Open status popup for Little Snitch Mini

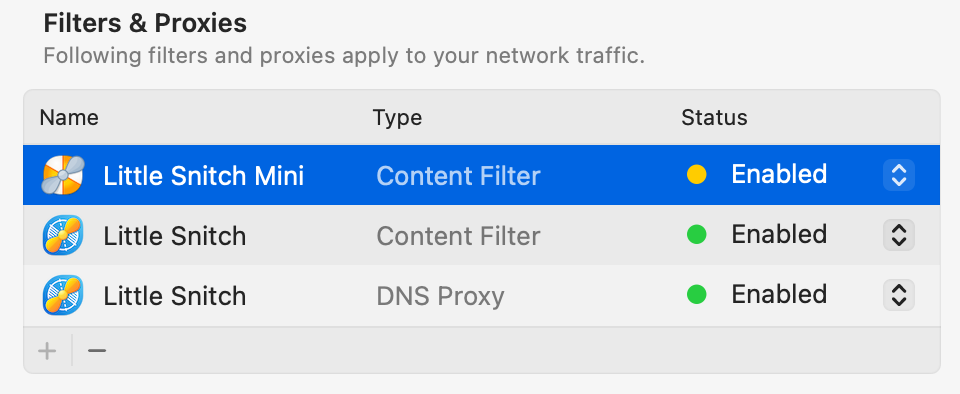(898, 175)
